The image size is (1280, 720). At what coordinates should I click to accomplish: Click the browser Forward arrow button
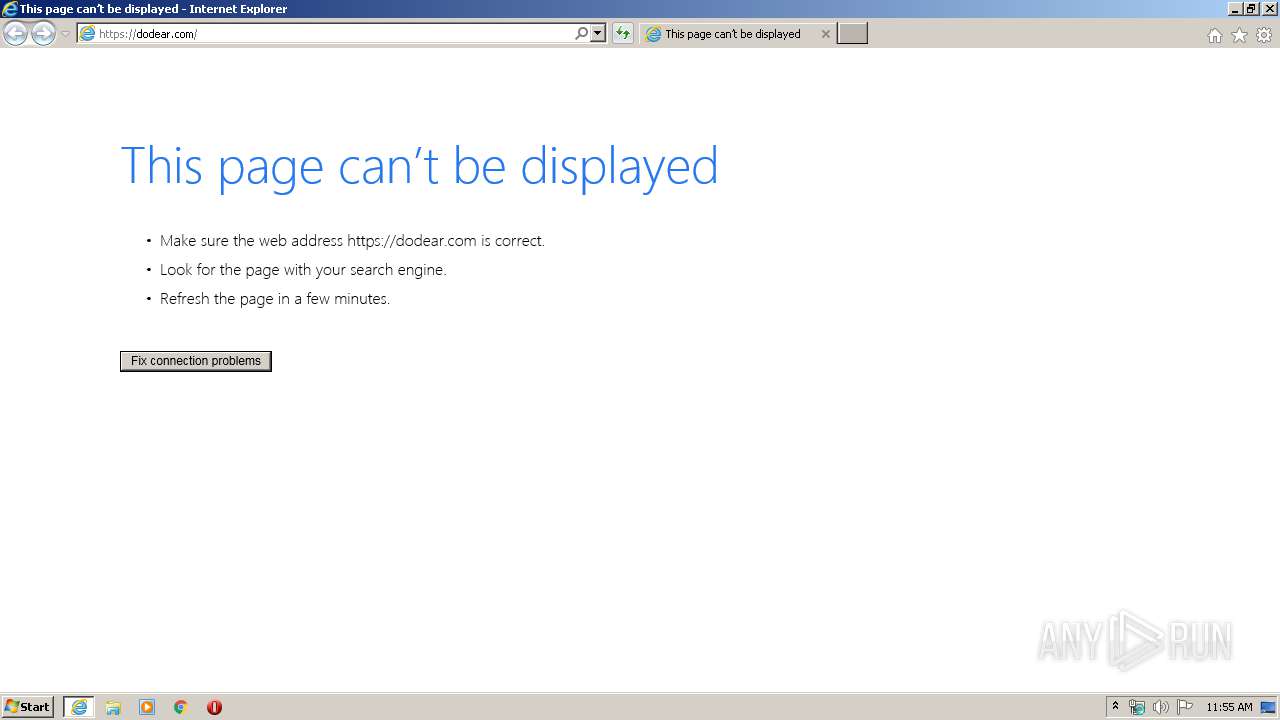[x=43, y=34]
